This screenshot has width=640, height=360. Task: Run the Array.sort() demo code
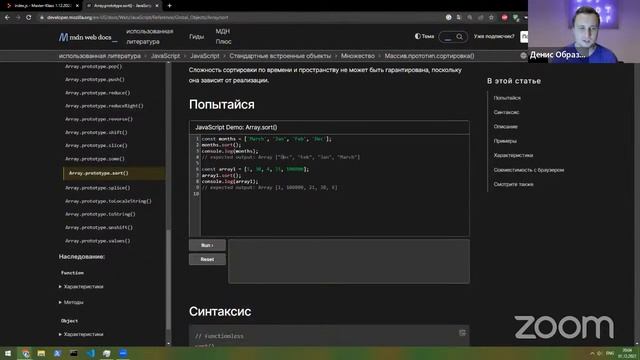click(207, 245)
